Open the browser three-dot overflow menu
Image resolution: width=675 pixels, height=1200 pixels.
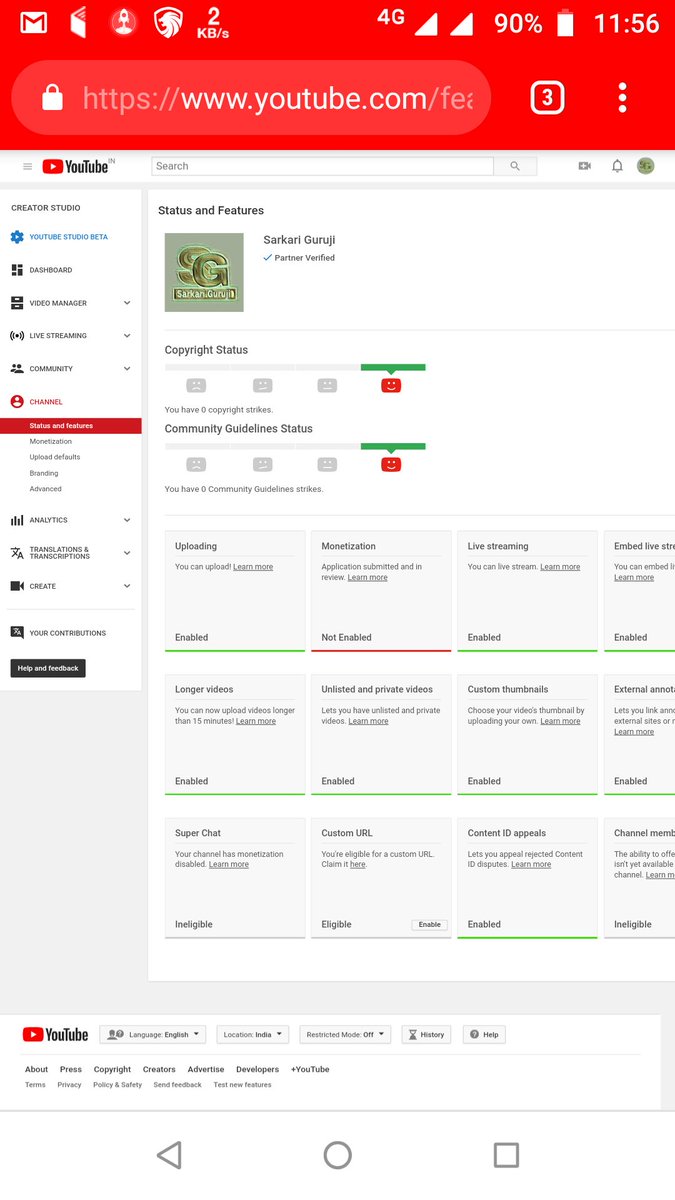(x=622, y=97)
